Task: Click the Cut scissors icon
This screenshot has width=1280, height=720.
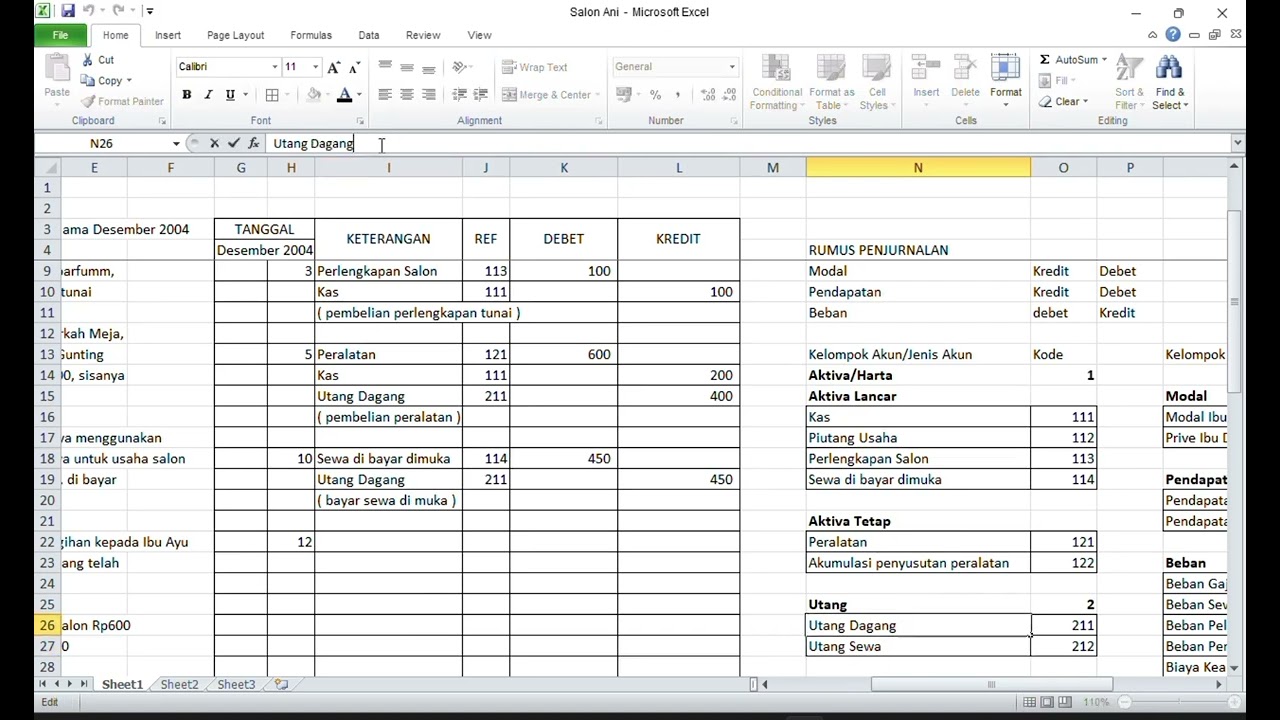Action: [x=86, y=60]
